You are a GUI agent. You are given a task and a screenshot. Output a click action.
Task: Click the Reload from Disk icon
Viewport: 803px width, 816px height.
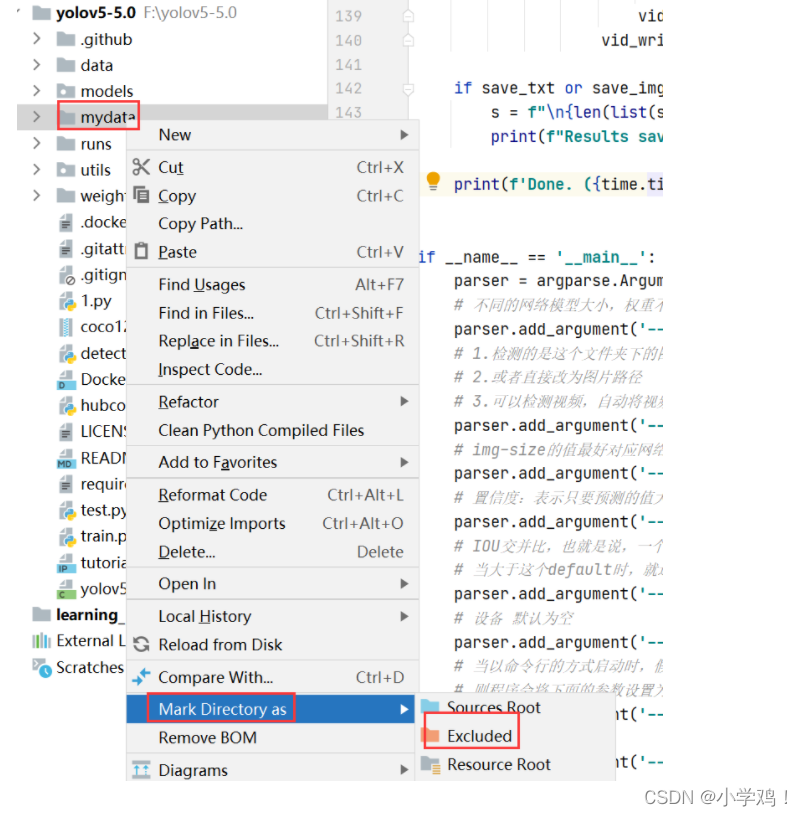pyautogui.click(x=141, y=645)
